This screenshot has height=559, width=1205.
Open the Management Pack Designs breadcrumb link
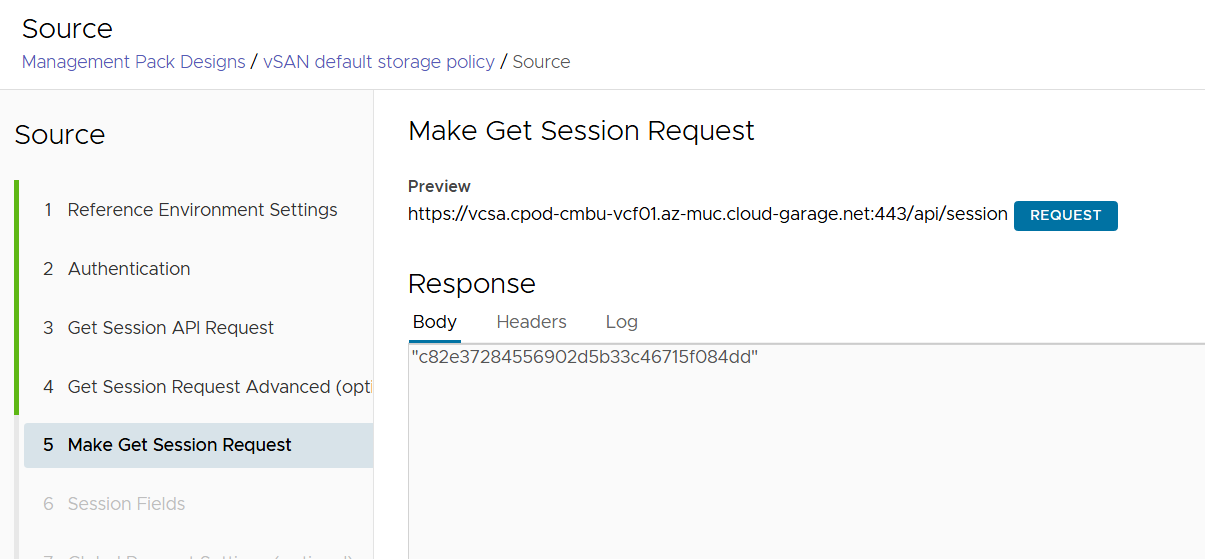133,62
